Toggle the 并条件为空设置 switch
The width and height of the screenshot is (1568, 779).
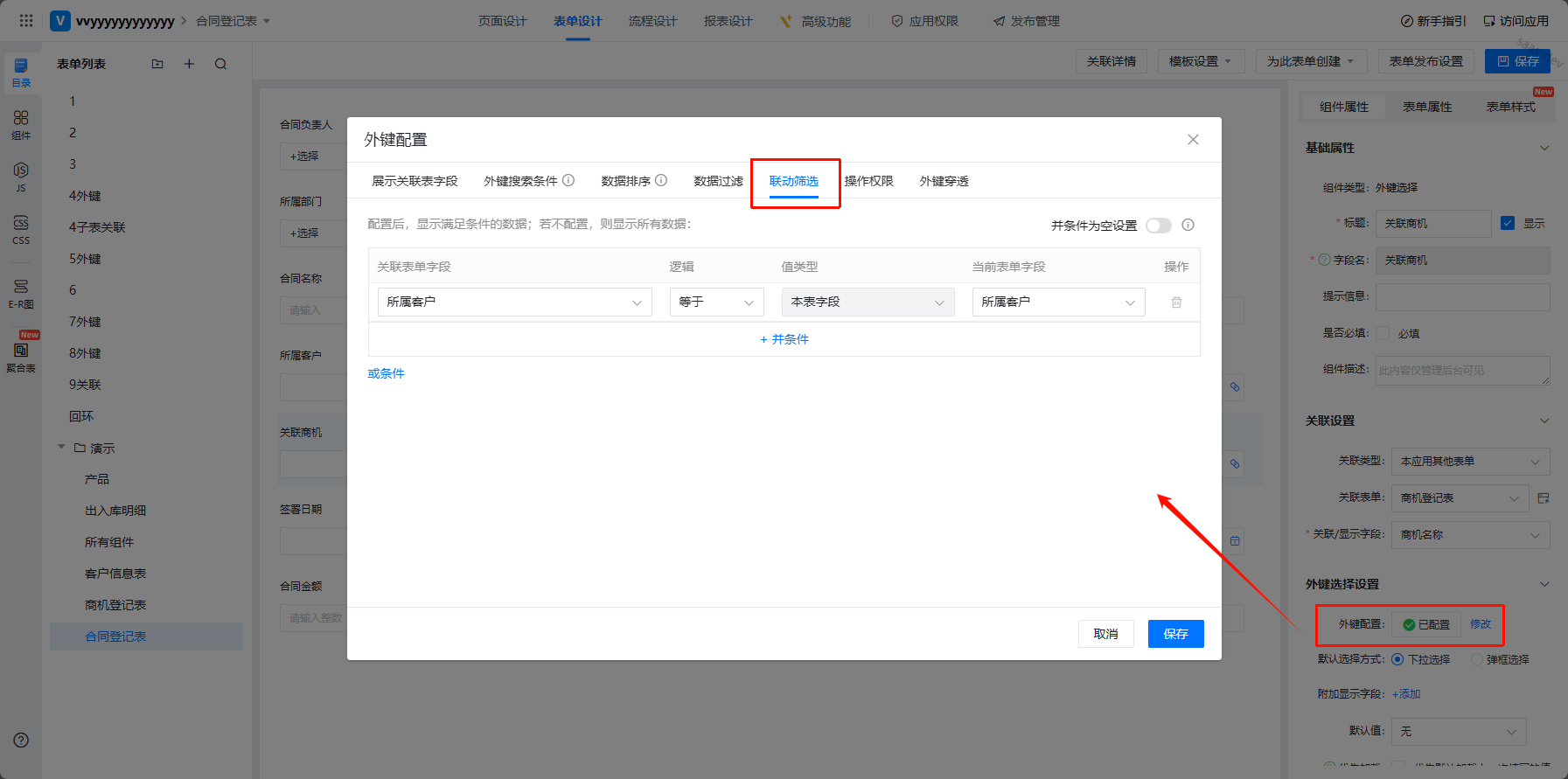[x=1158, y=226]
